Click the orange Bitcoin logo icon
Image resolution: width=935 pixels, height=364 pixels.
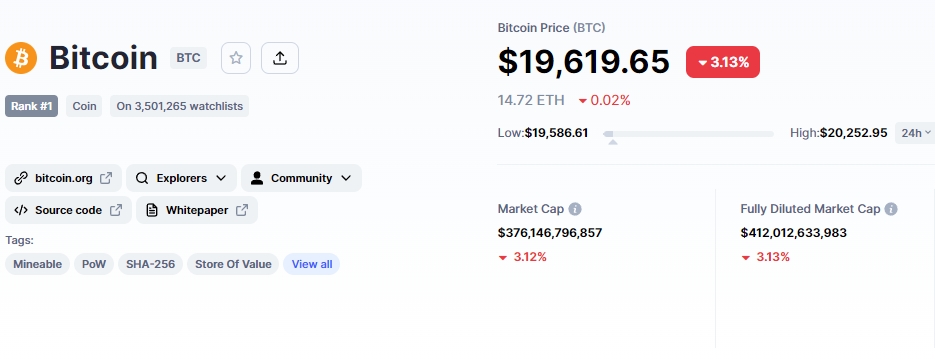(x=21, y=58)
